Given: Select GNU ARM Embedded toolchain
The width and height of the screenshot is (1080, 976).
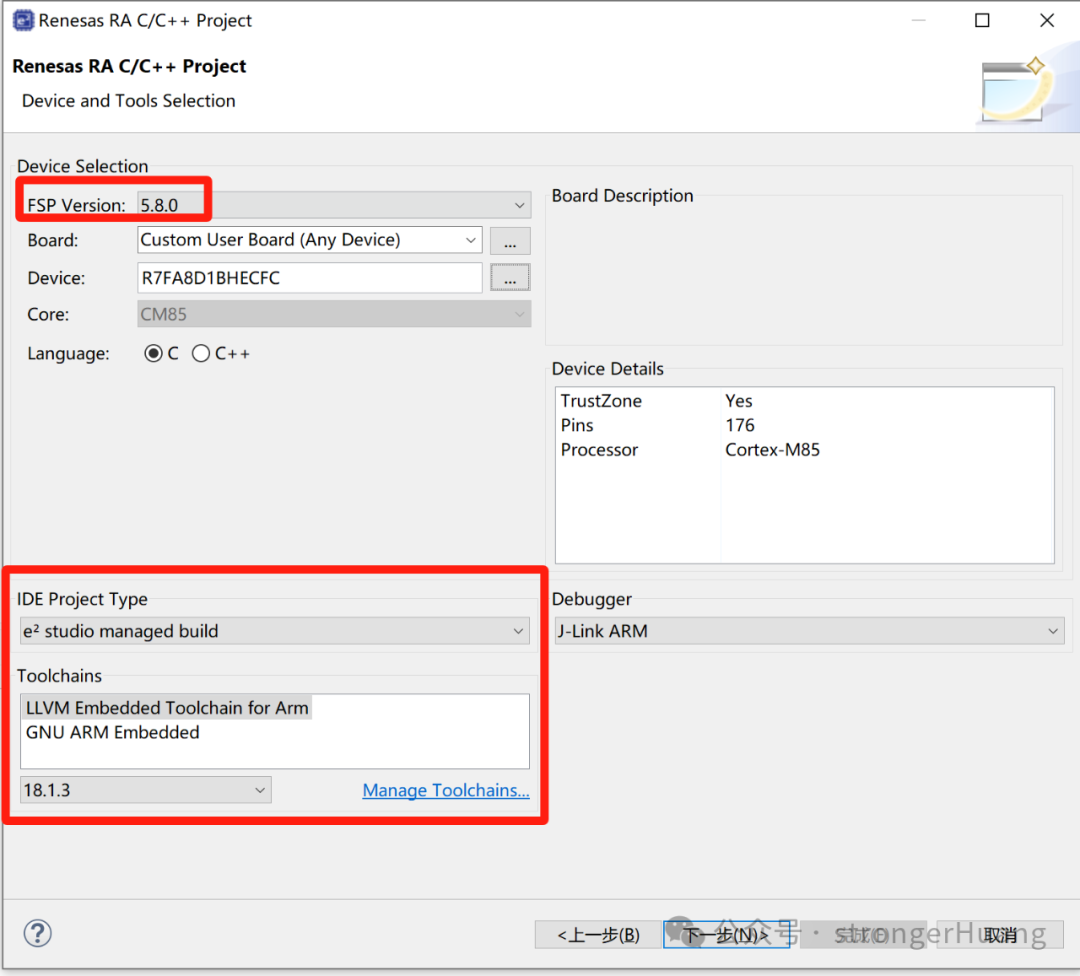Looking at the screenshot, I should coord(113,733).
